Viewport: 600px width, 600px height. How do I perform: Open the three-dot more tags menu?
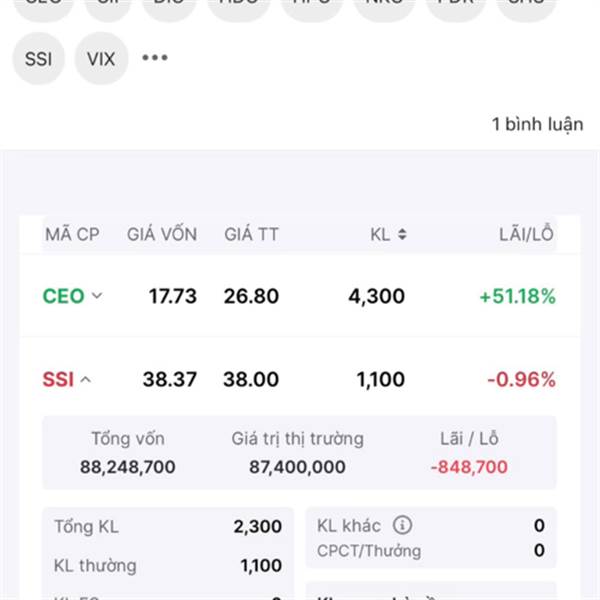155,58
